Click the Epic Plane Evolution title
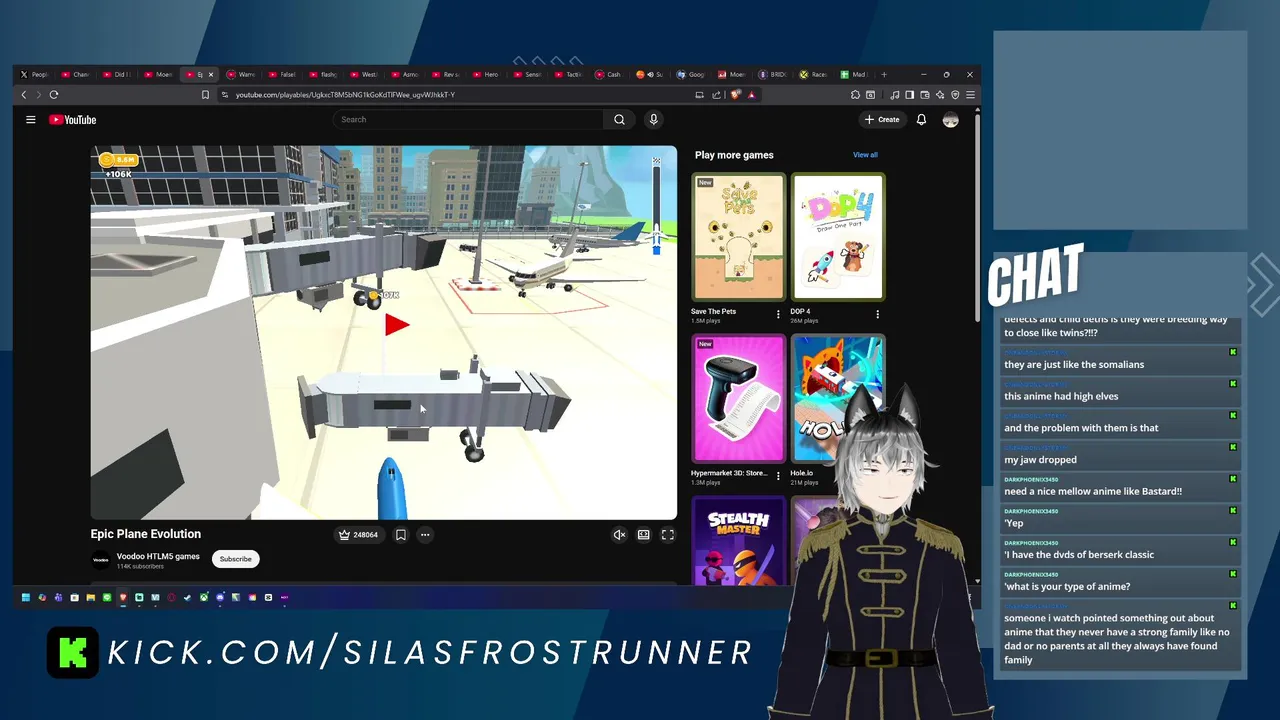The width and height of the screenshot is (1280, 720). tap(146, 534)
